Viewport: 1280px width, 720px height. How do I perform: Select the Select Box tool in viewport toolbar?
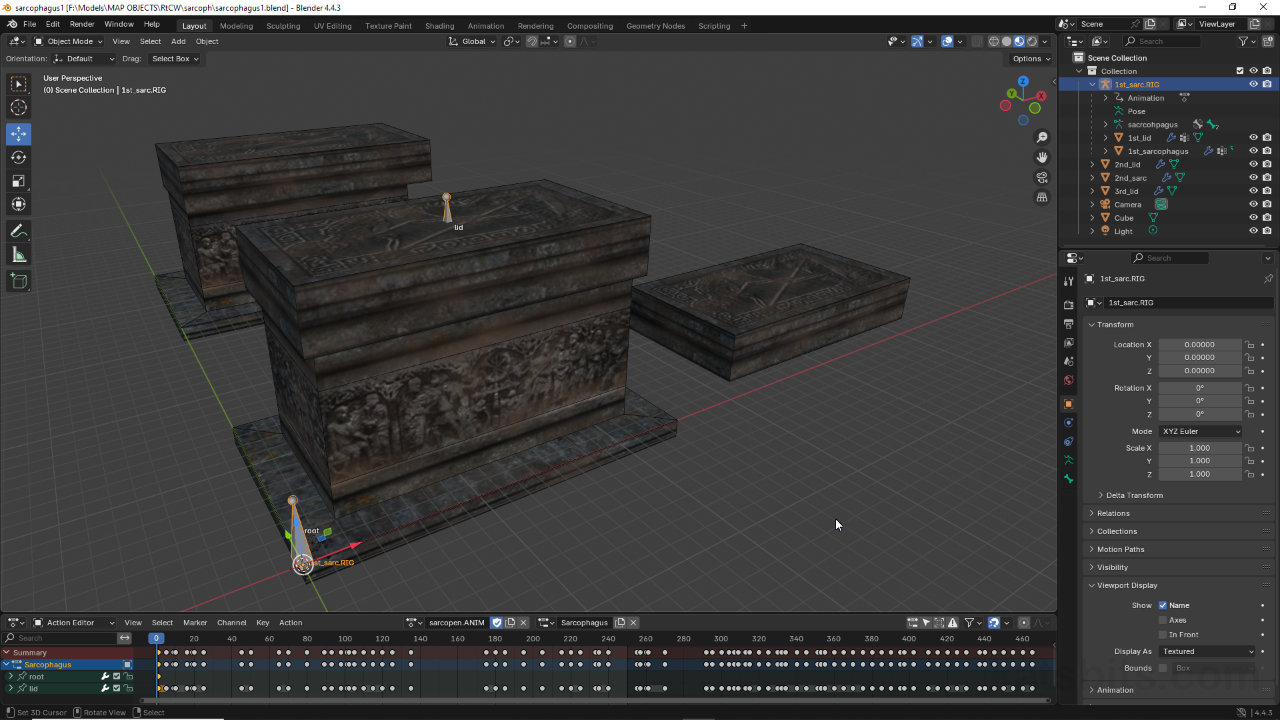(x=19, y=84)
